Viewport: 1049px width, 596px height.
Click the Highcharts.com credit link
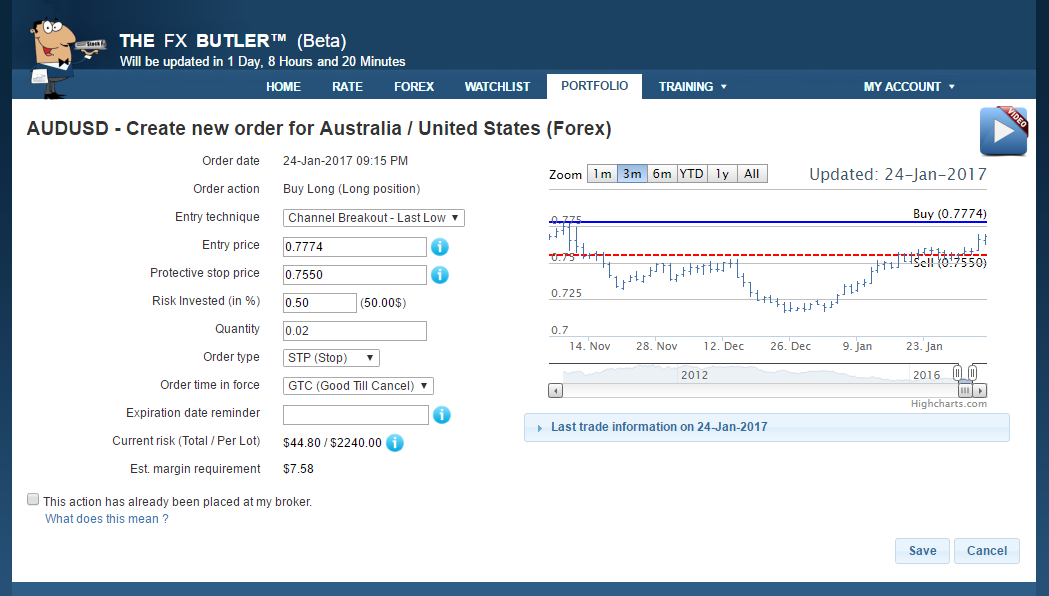(949, 404)
